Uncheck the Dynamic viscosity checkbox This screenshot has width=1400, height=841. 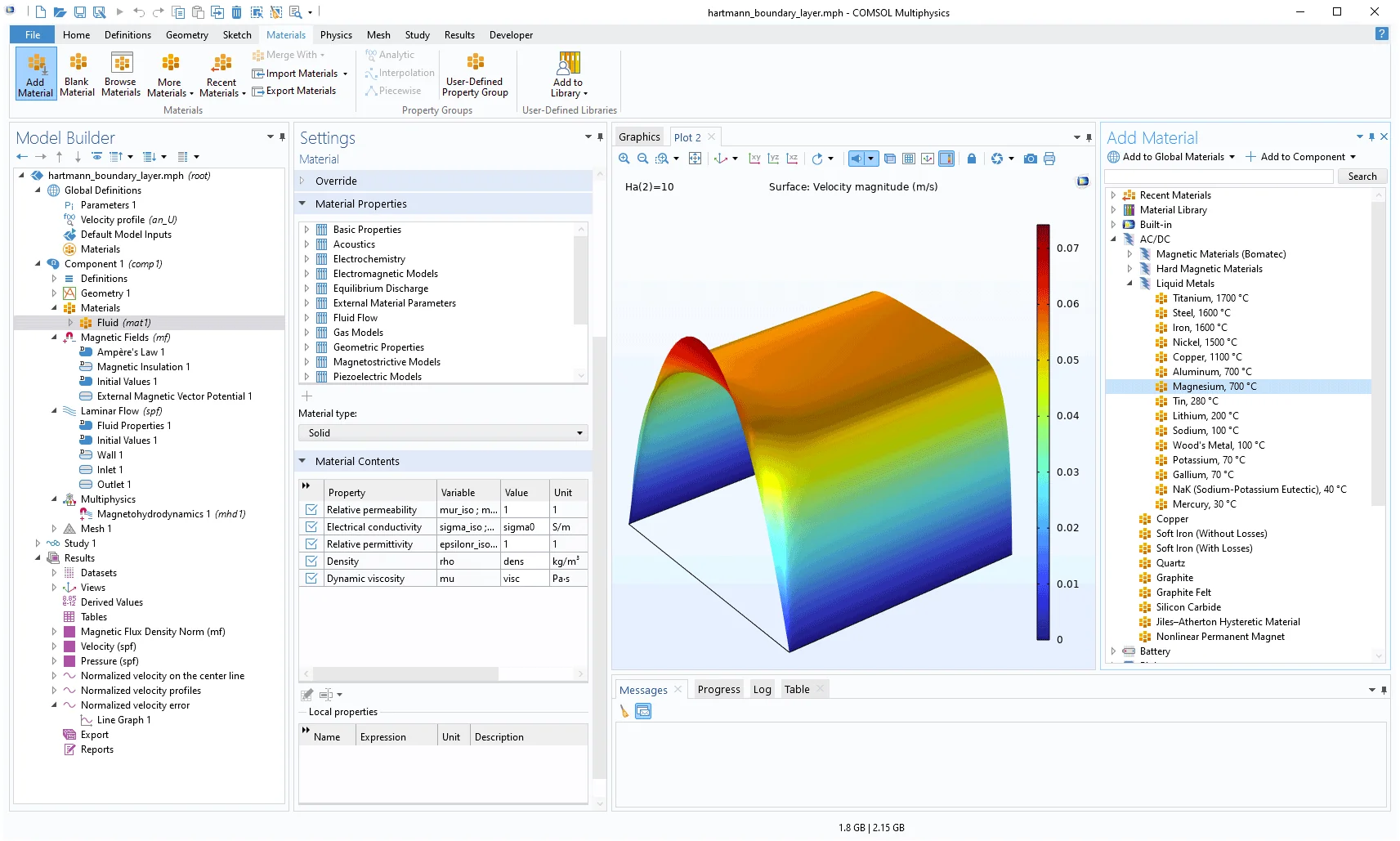(x=311, y=579)
